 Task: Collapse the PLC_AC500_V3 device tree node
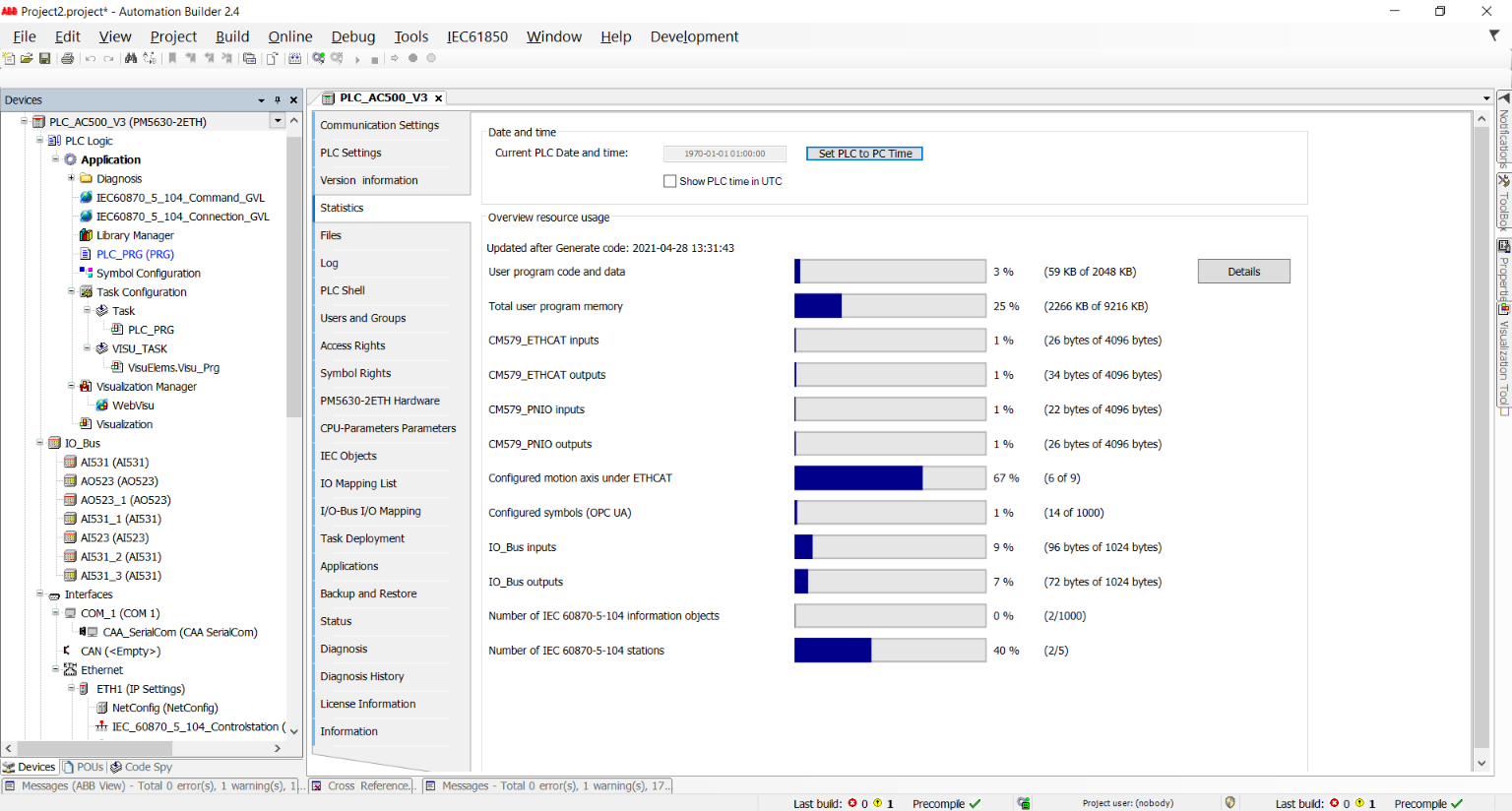23,120
